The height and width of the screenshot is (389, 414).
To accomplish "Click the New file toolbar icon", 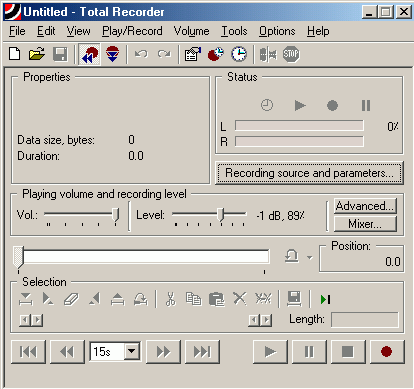I will pyautogui.click(x=14, y=54).
